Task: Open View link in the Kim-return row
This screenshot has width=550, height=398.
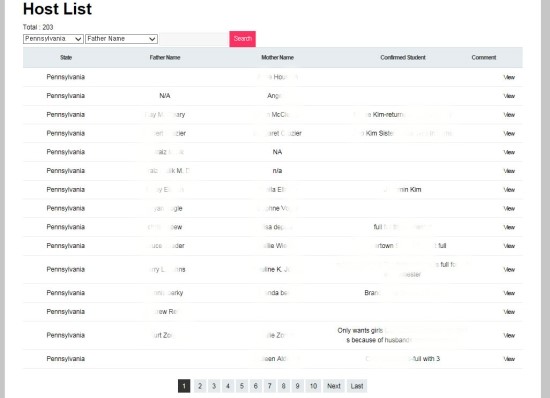Action: [x=509, y=115]
